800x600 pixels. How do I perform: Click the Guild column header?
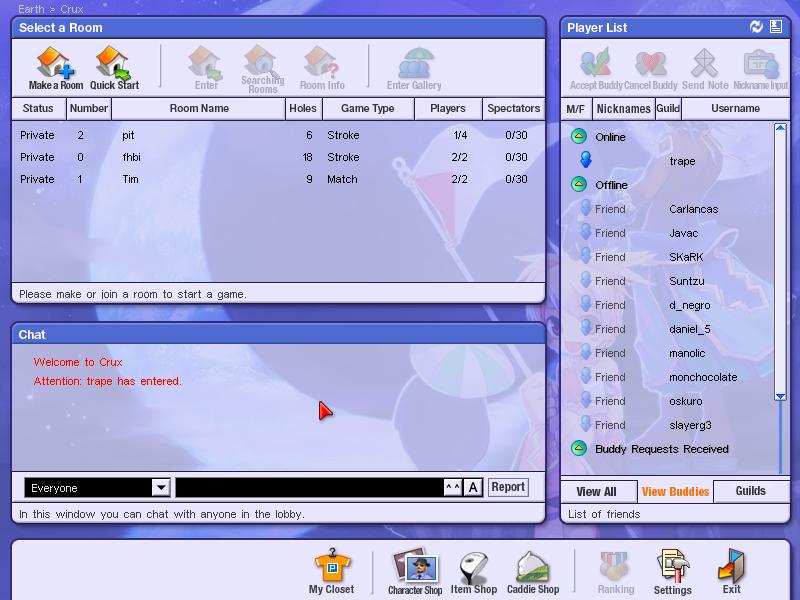668,108
